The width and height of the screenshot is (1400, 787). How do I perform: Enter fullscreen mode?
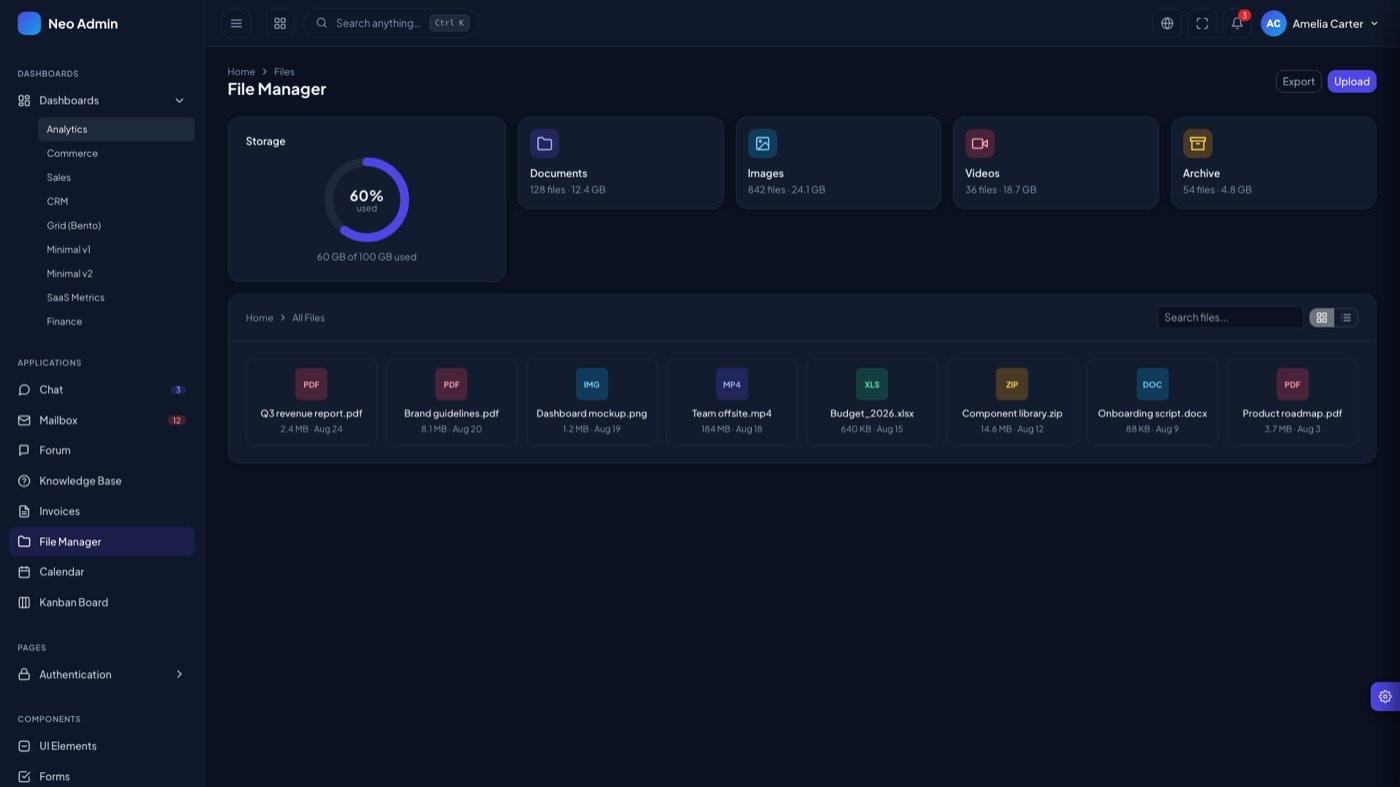click(1202, 23)
